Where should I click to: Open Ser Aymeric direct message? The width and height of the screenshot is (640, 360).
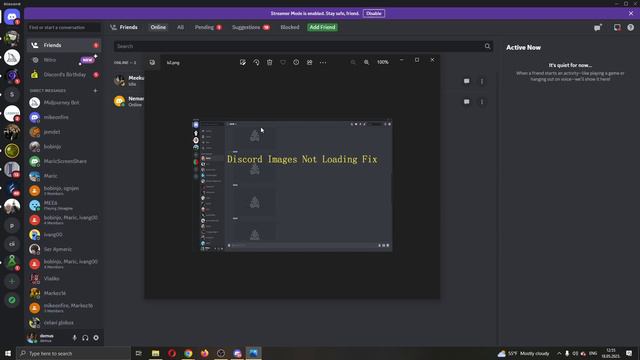tap(64, 249)
